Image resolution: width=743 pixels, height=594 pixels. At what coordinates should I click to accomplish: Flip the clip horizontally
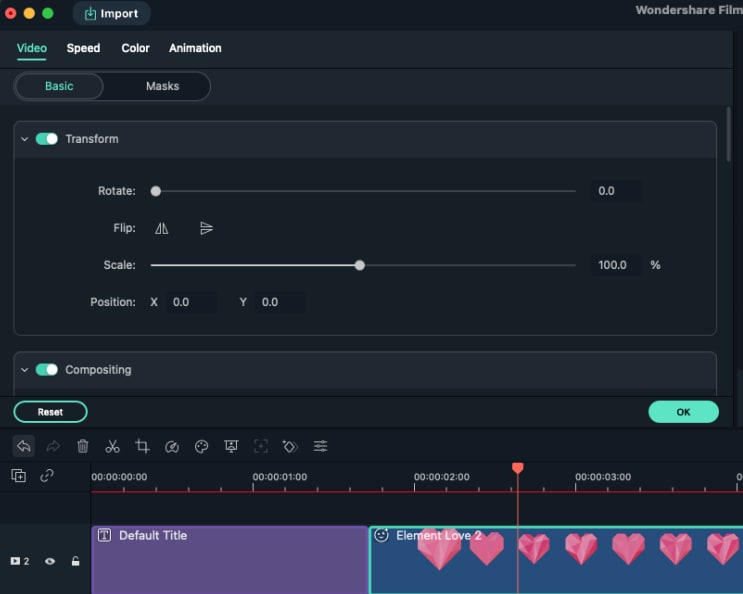pos(162,228)
